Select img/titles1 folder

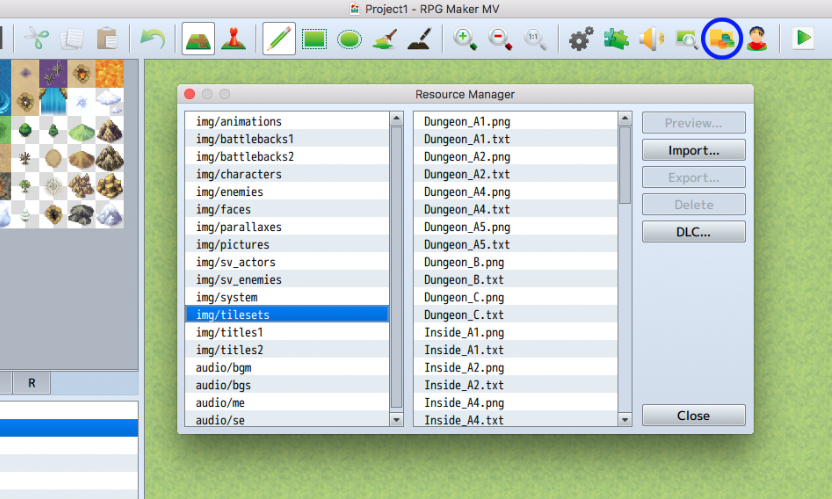287,332
